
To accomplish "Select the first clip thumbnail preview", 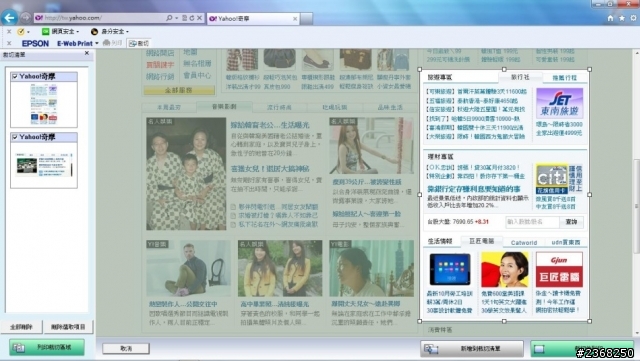I will click(x=44, y=104).
